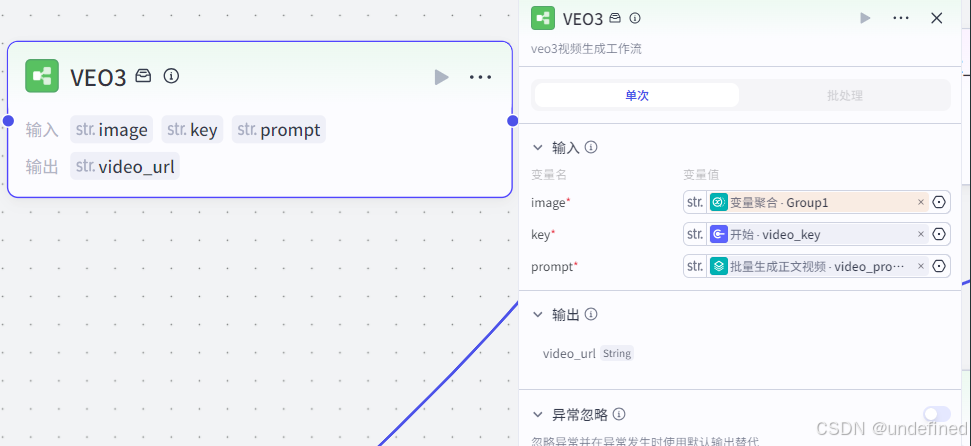
Task: Run the workflow with the panel play button
Action: pyautogui.click(x=865, y=18)
